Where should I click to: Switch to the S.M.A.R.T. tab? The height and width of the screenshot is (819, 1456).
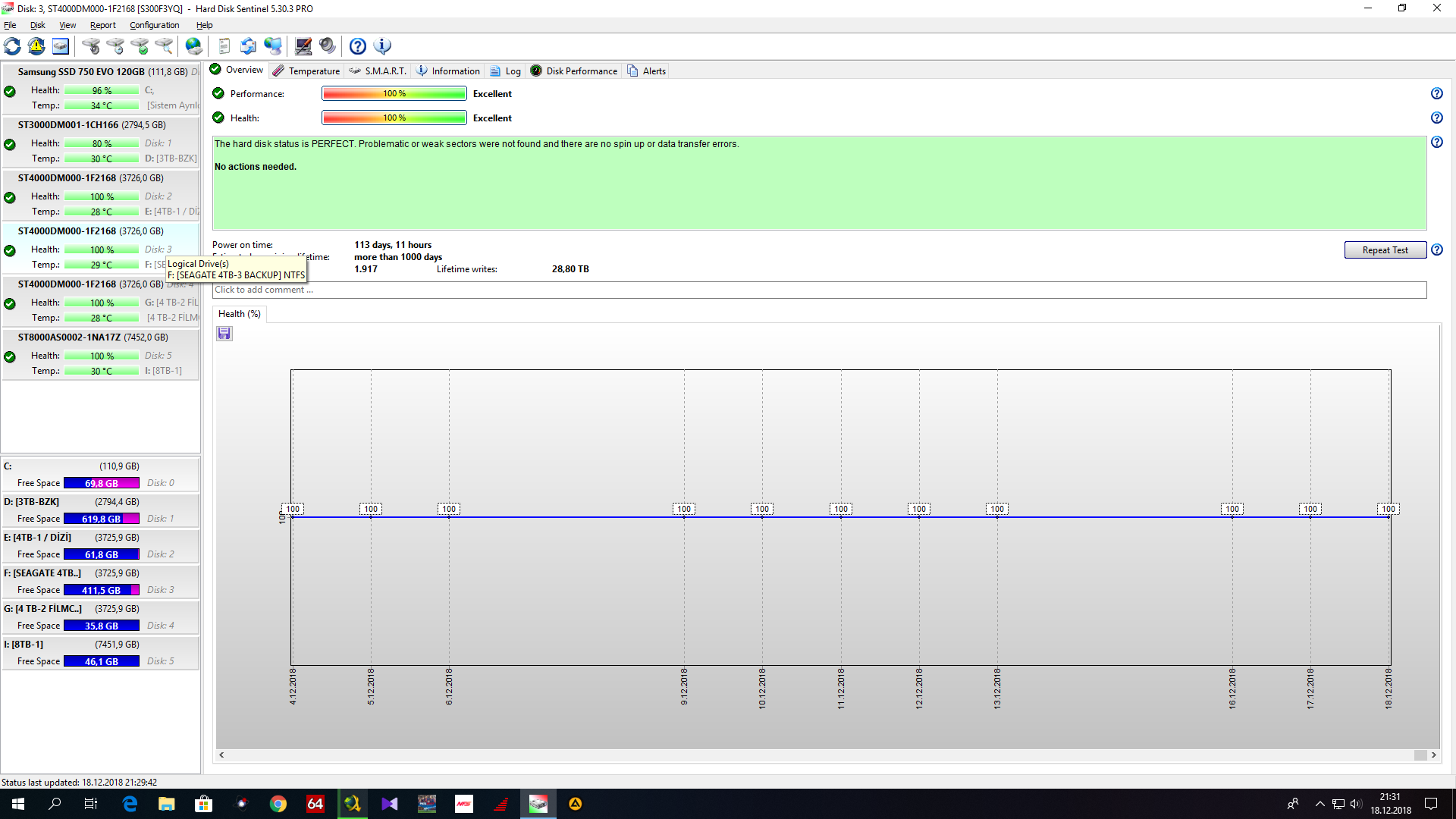coord(378,71)
